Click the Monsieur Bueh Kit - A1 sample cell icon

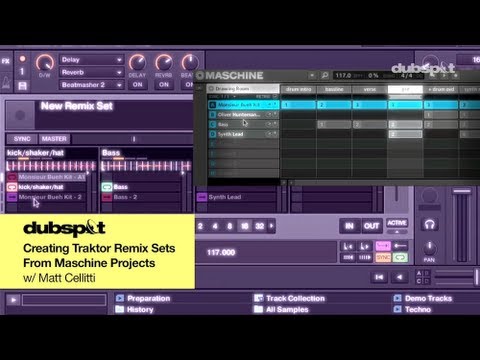[x=12, y=177]
